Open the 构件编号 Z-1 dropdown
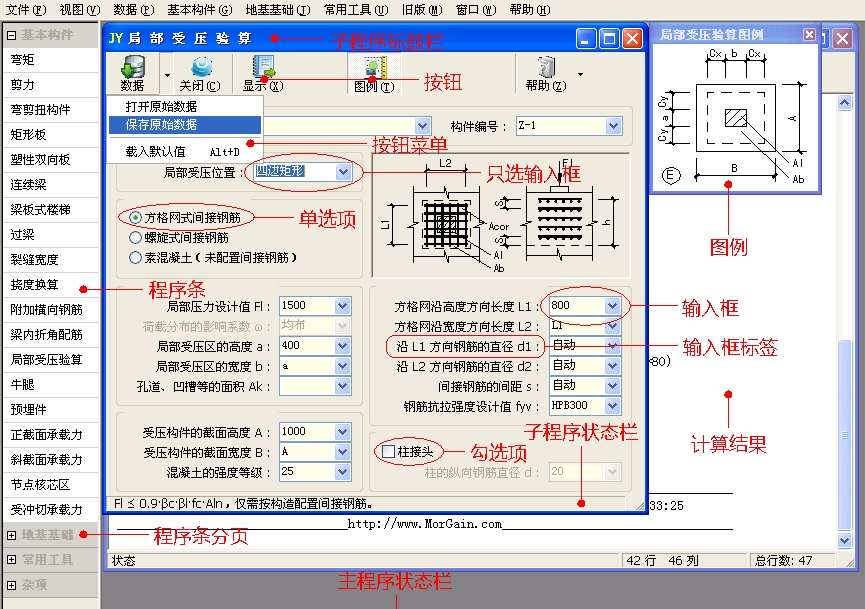 (x=613, y=126)
